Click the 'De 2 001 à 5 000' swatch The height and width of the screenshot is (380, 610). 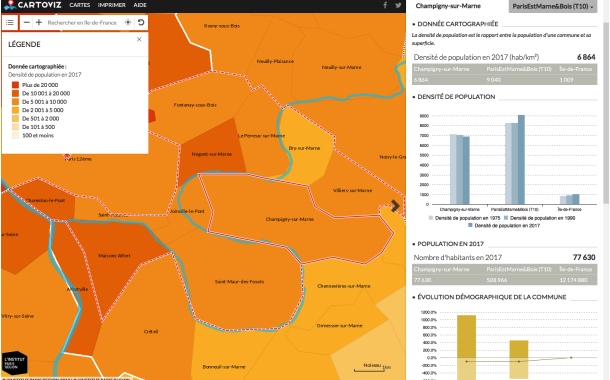(x=15, y=110)
